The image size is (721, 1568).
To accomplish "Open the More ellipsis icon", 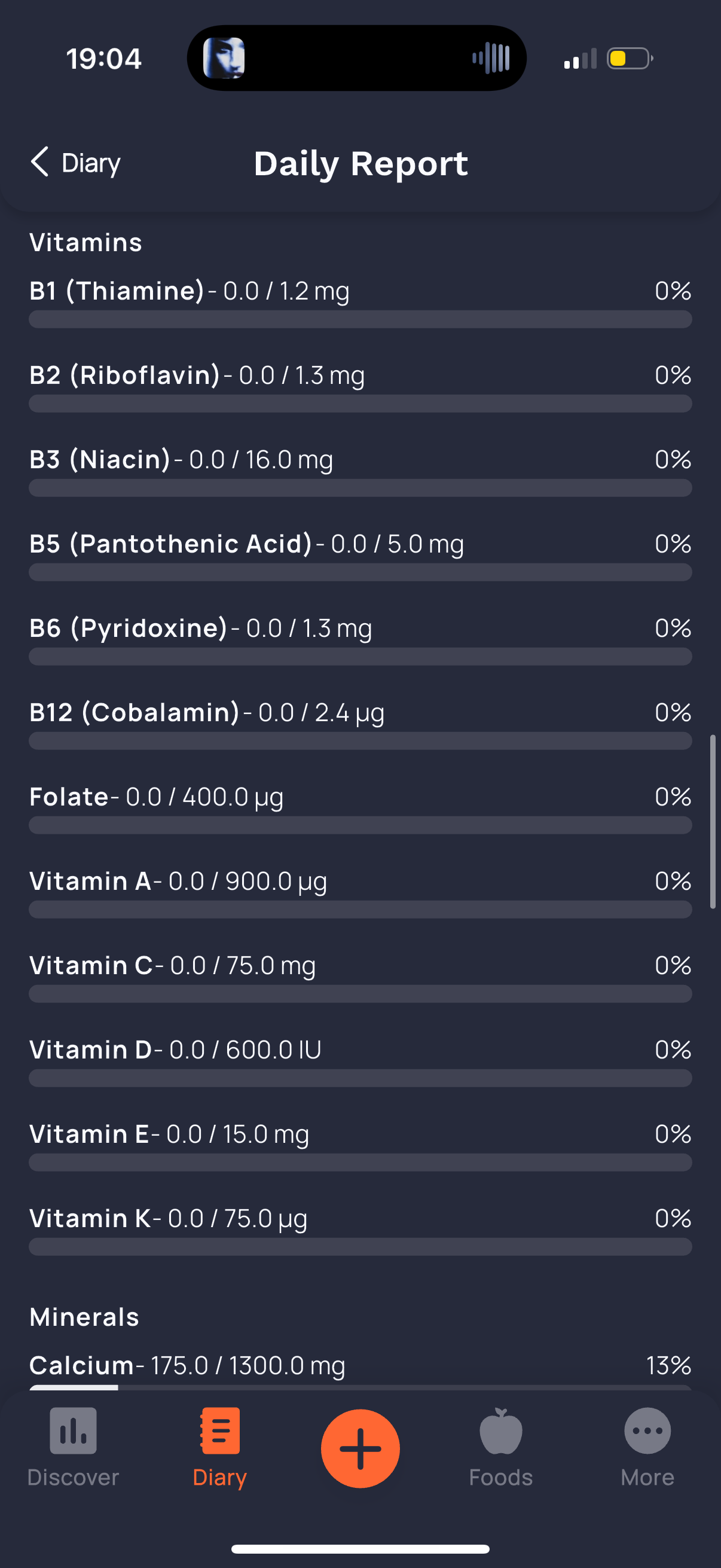I will click(647, 1430).
